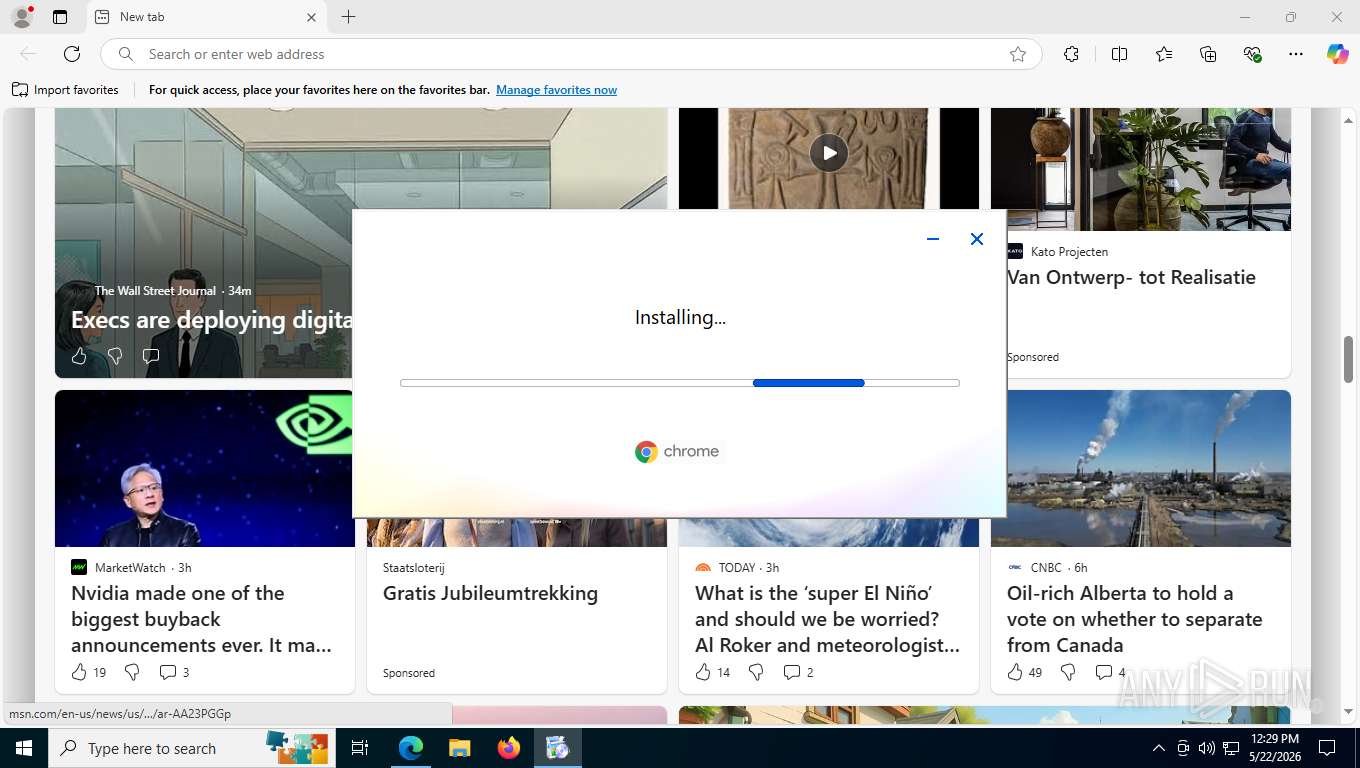Like the CNBC Alberta article
Screen dimensions: 1360x768
pyautogui.click(x=1024, y=672)
